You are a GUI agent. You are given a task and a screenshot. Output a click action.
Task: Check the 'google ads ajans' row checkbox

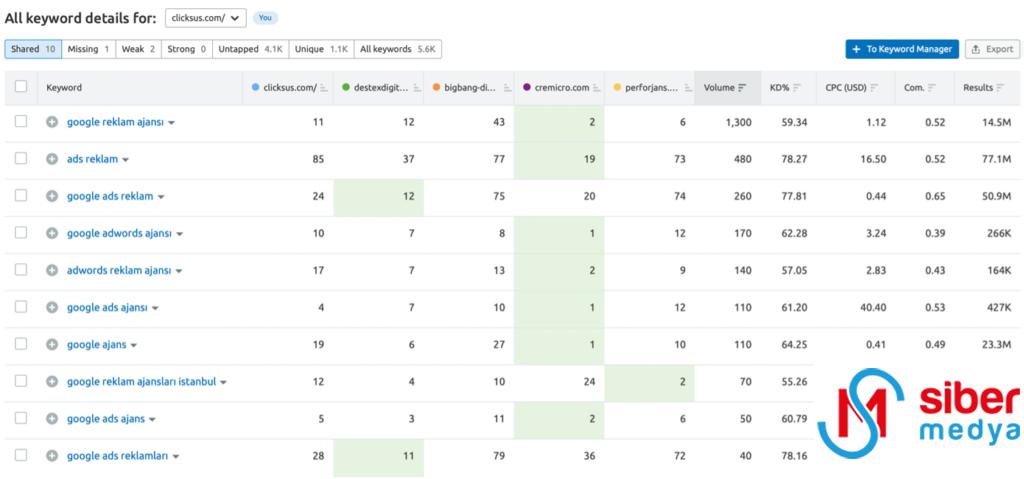[21, 418]
